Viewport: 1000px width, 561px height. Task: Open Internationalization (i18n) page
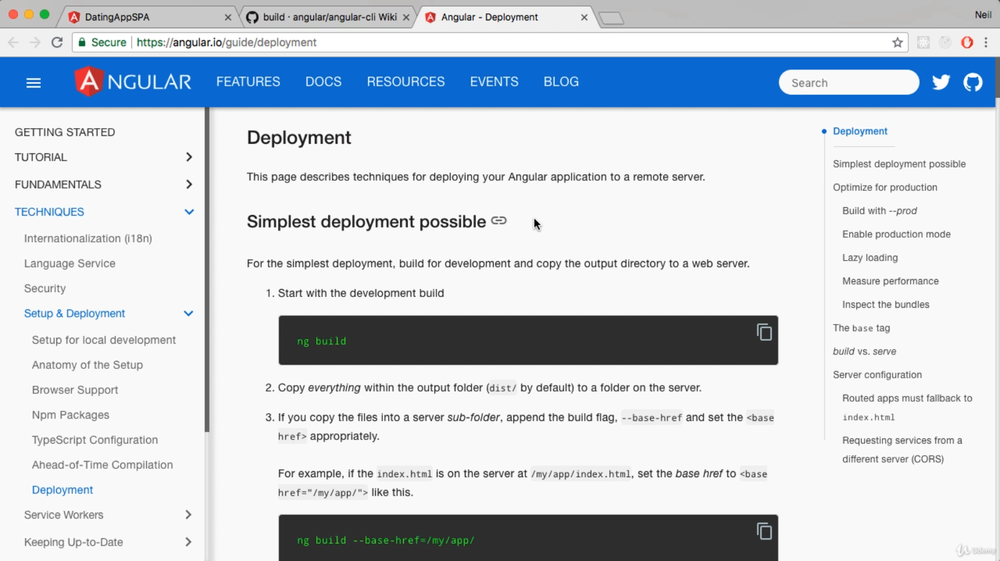(x=88, y=238)
